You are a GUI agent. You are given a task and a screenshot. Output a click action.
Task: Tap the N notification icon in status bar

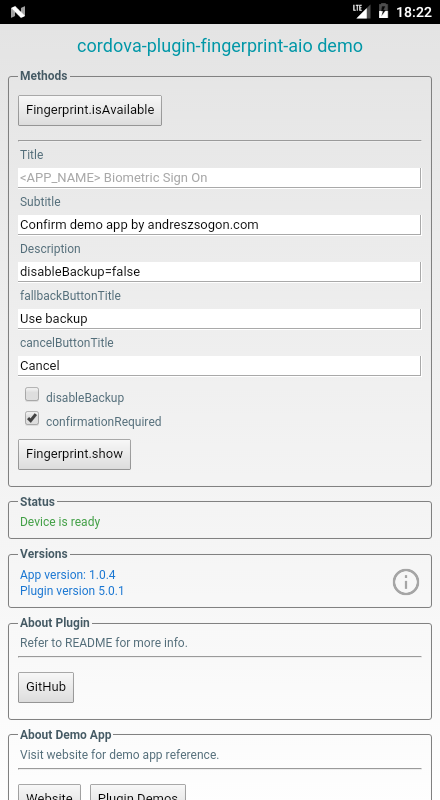[x=17, y=12]
